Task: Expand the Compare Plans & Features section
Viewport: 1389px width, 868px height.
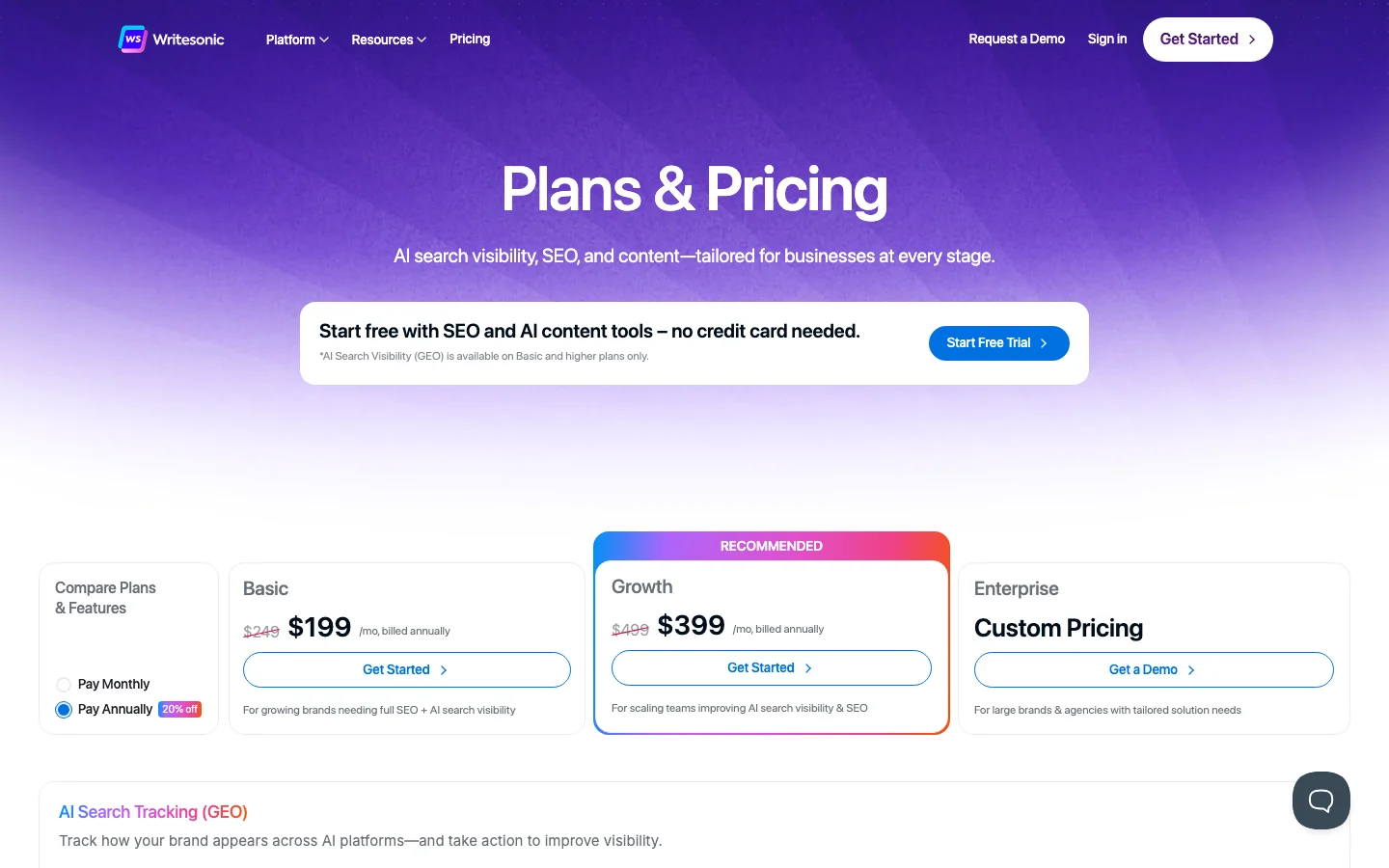Action: click(x=105, y=598)
